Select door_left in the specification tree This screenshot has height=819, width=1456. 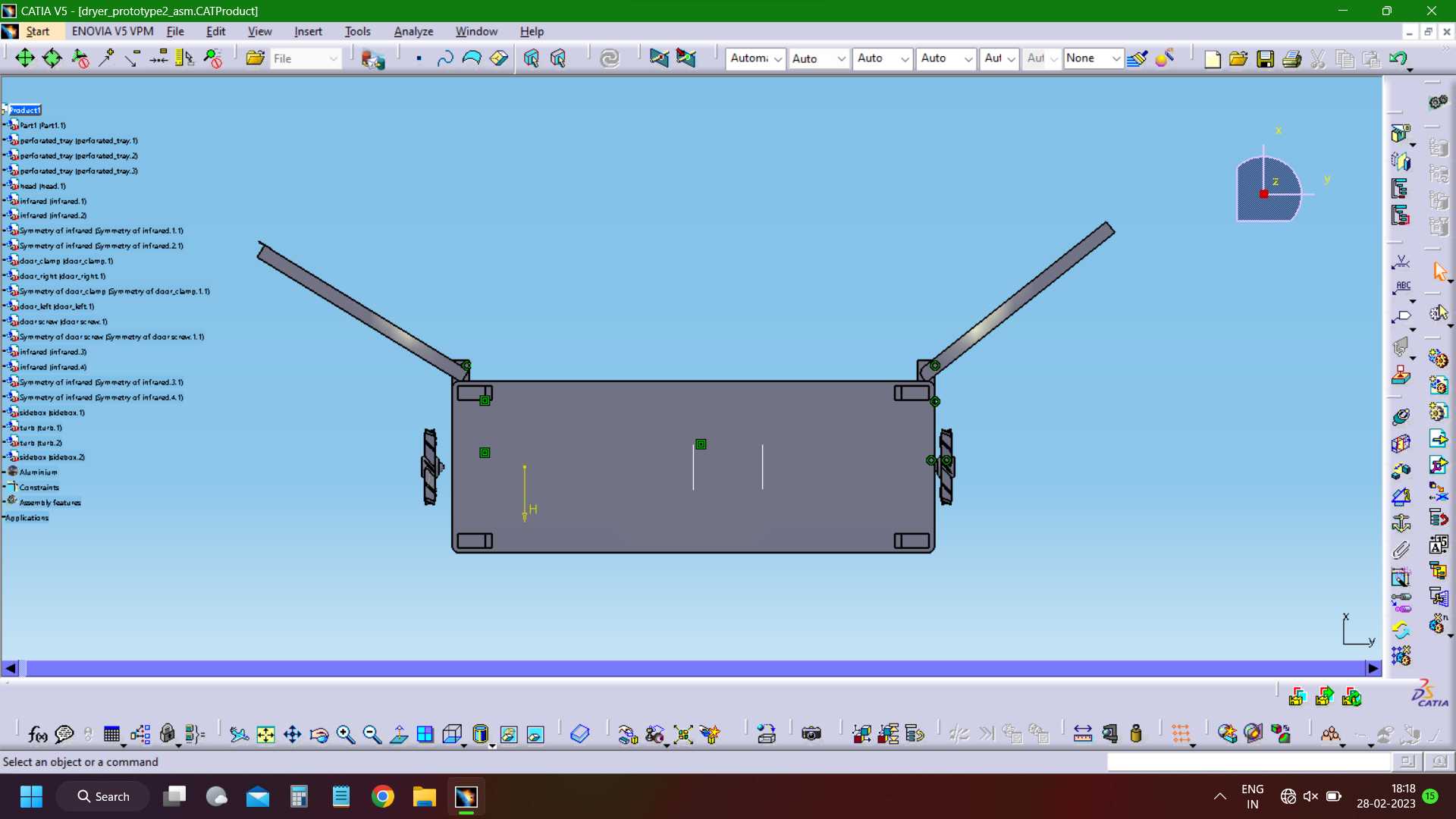(x=56, y=306)
